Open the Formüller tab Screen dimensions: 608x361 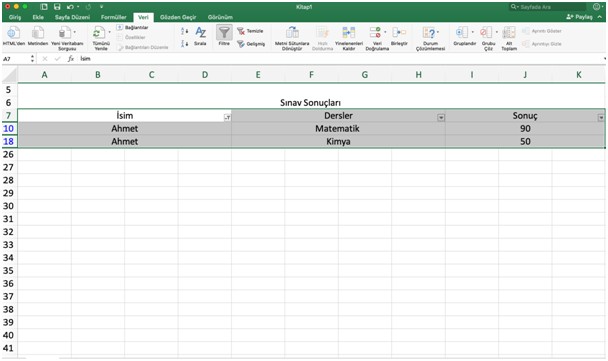pyautogui.click(x=114, y=17)
